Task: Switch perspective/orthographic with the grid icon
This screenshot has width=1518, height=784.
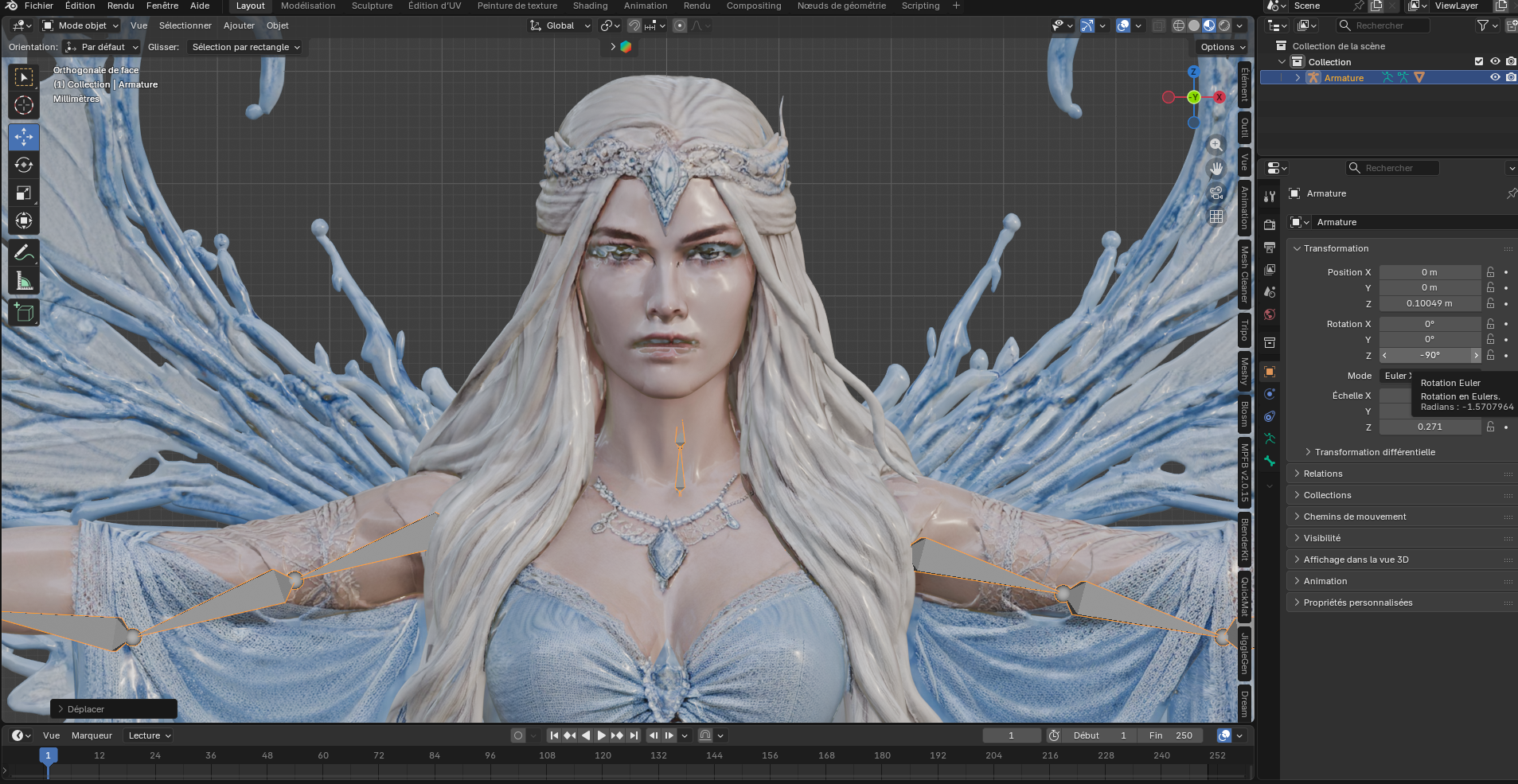Action: coord(1216,216)
